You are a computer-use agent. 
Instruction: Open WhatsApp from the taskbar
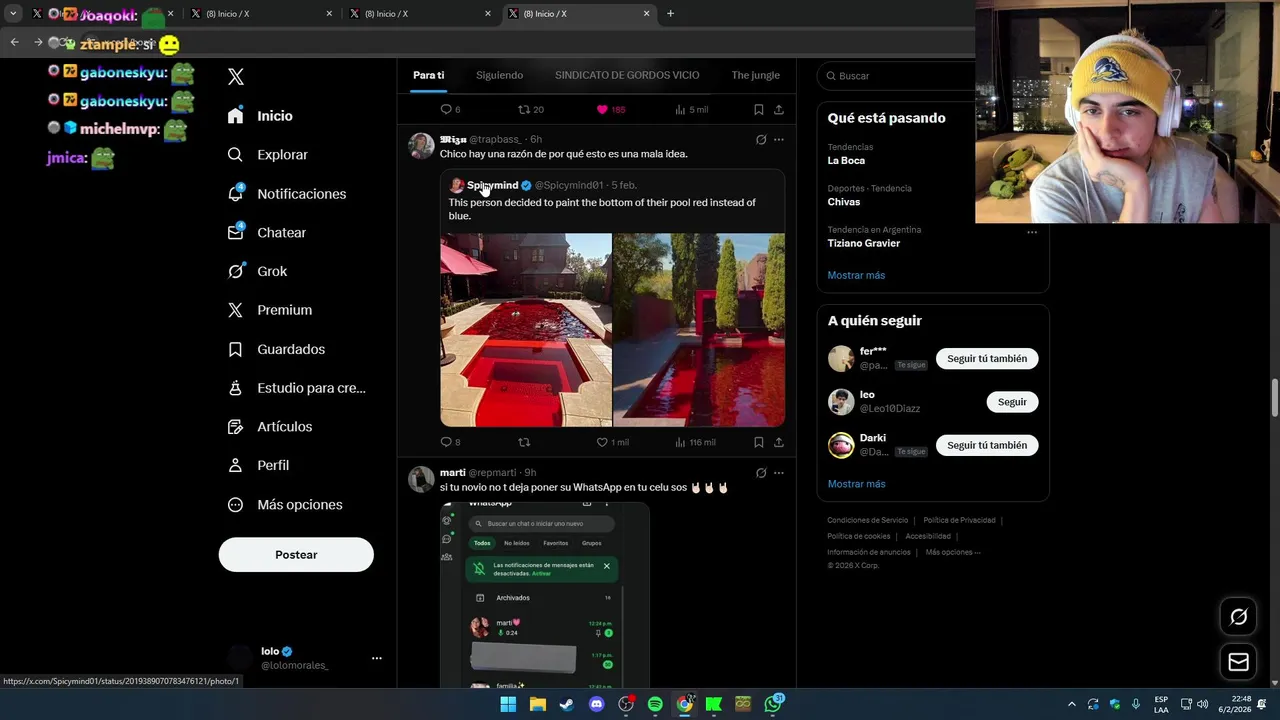(773, 704)
